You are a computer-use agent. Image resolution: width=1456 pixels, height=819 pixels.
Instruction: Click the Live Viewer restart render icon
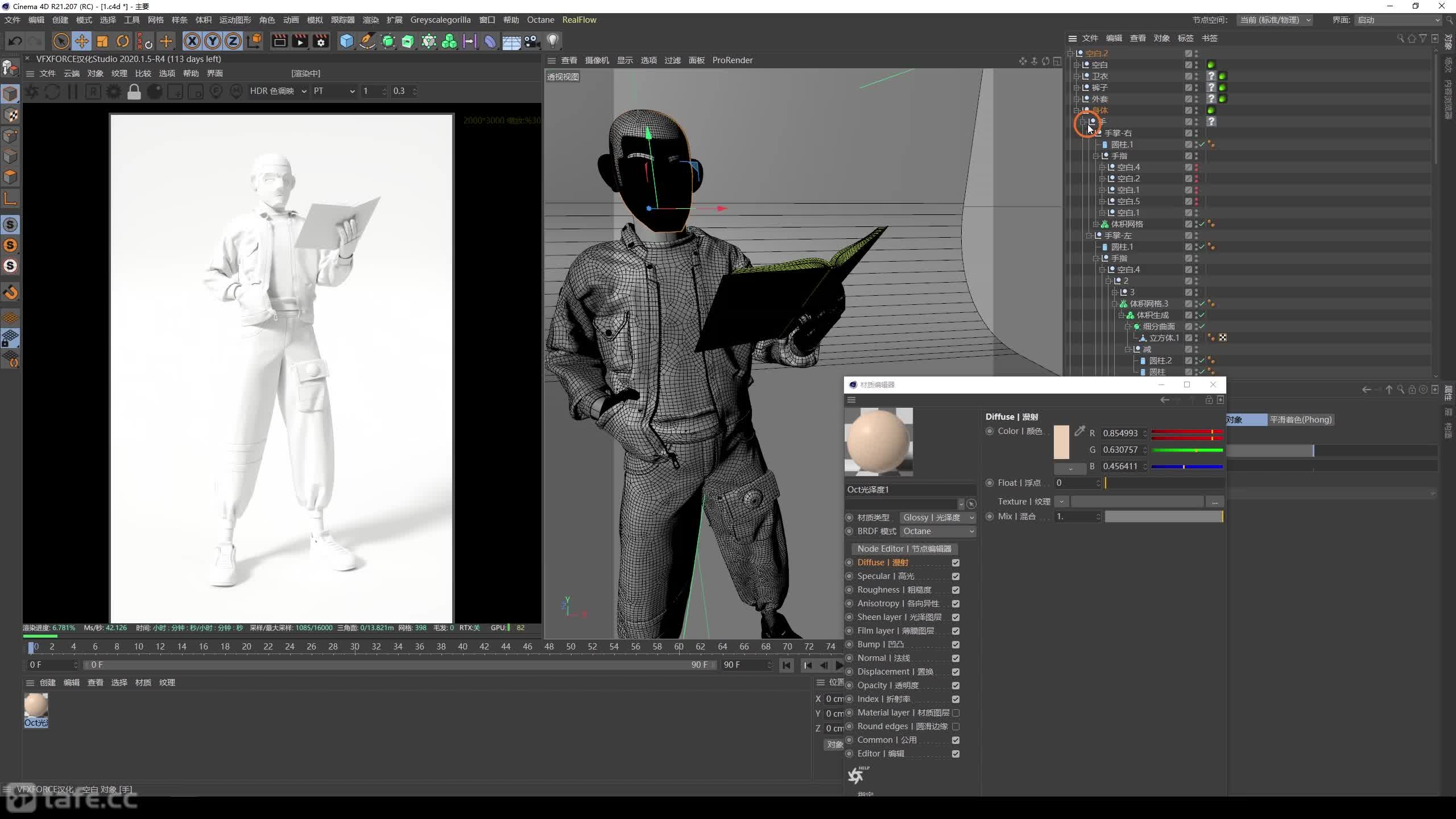click(x=52, y=92)
